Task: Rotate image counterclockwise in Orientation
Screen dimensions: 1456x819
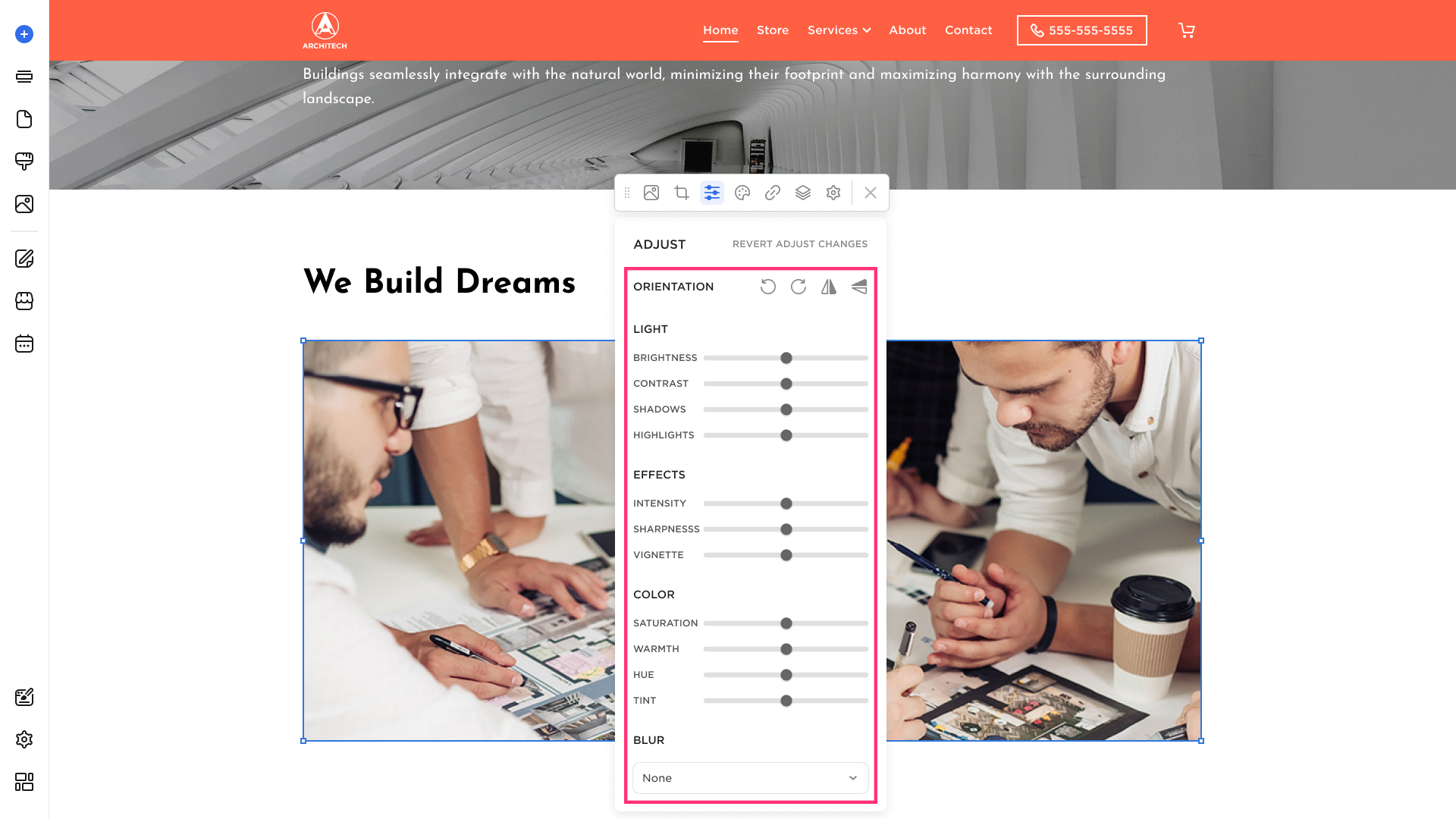Action: coord(768,287)
